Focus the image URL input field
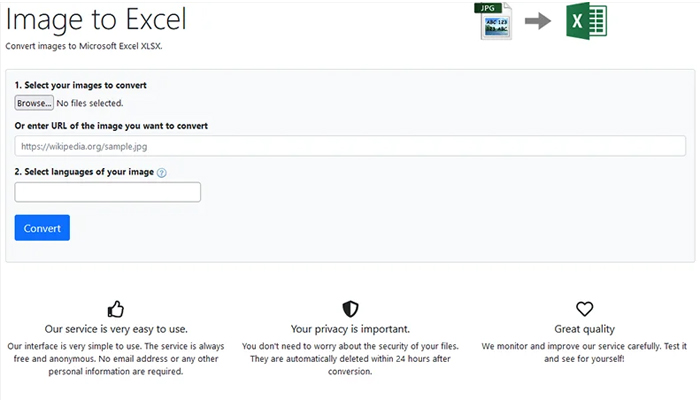Viewport: 700px width, 400px height. tap(350, 146)
